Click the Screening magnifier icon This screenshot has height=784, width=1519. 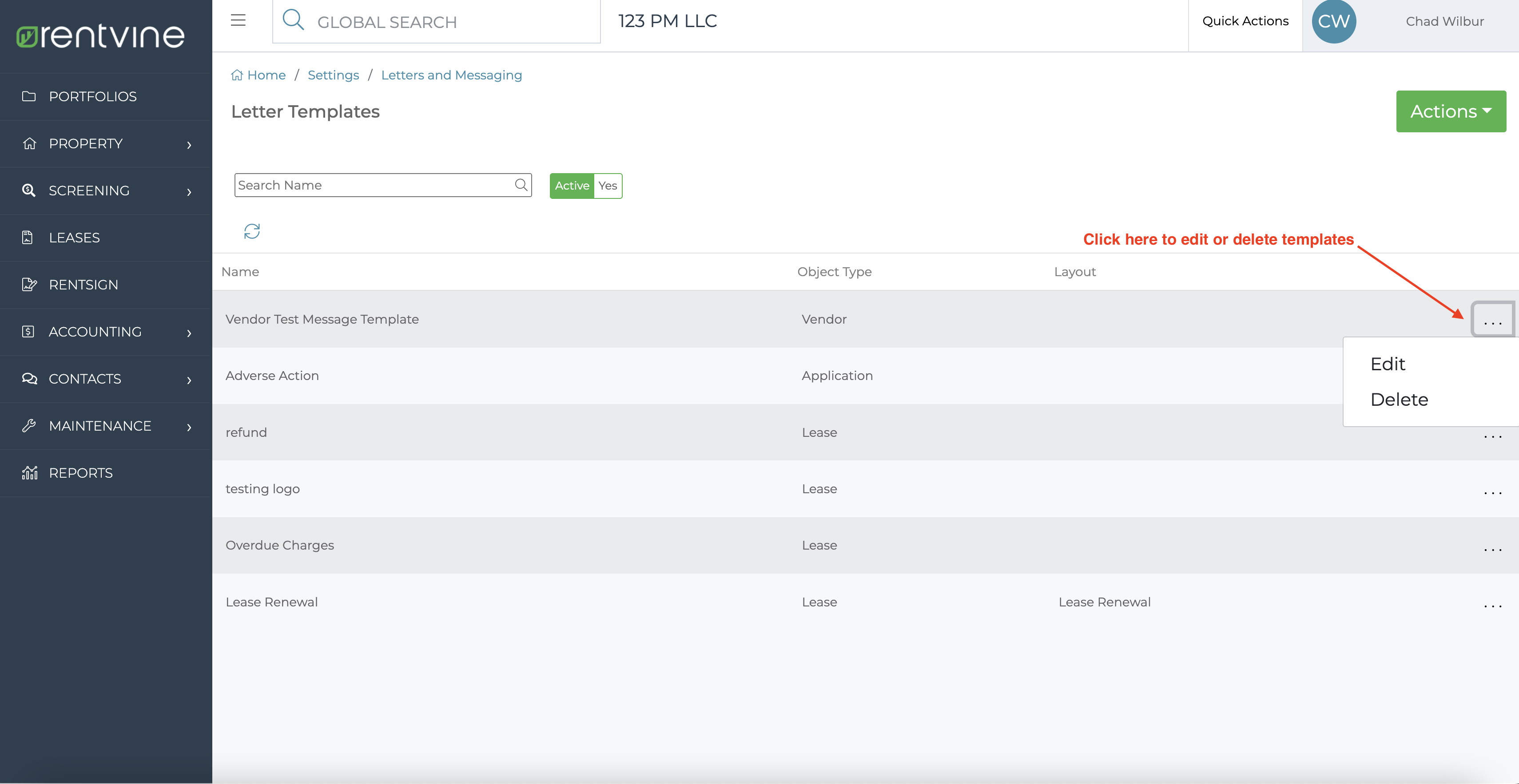[29, 190]
